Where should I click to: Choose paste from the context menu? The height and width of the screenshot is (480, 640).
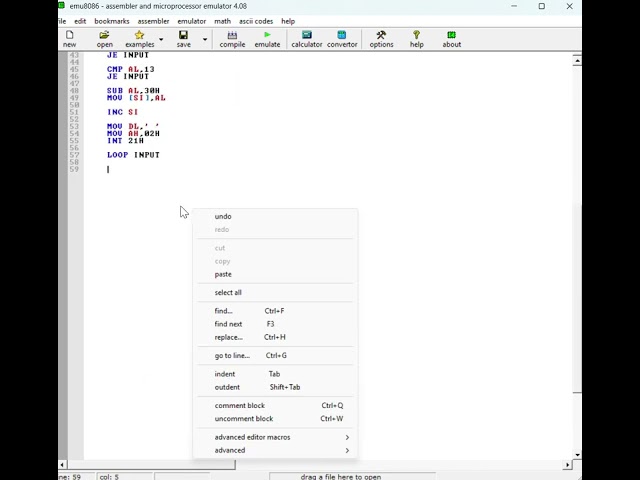point(275,274)
